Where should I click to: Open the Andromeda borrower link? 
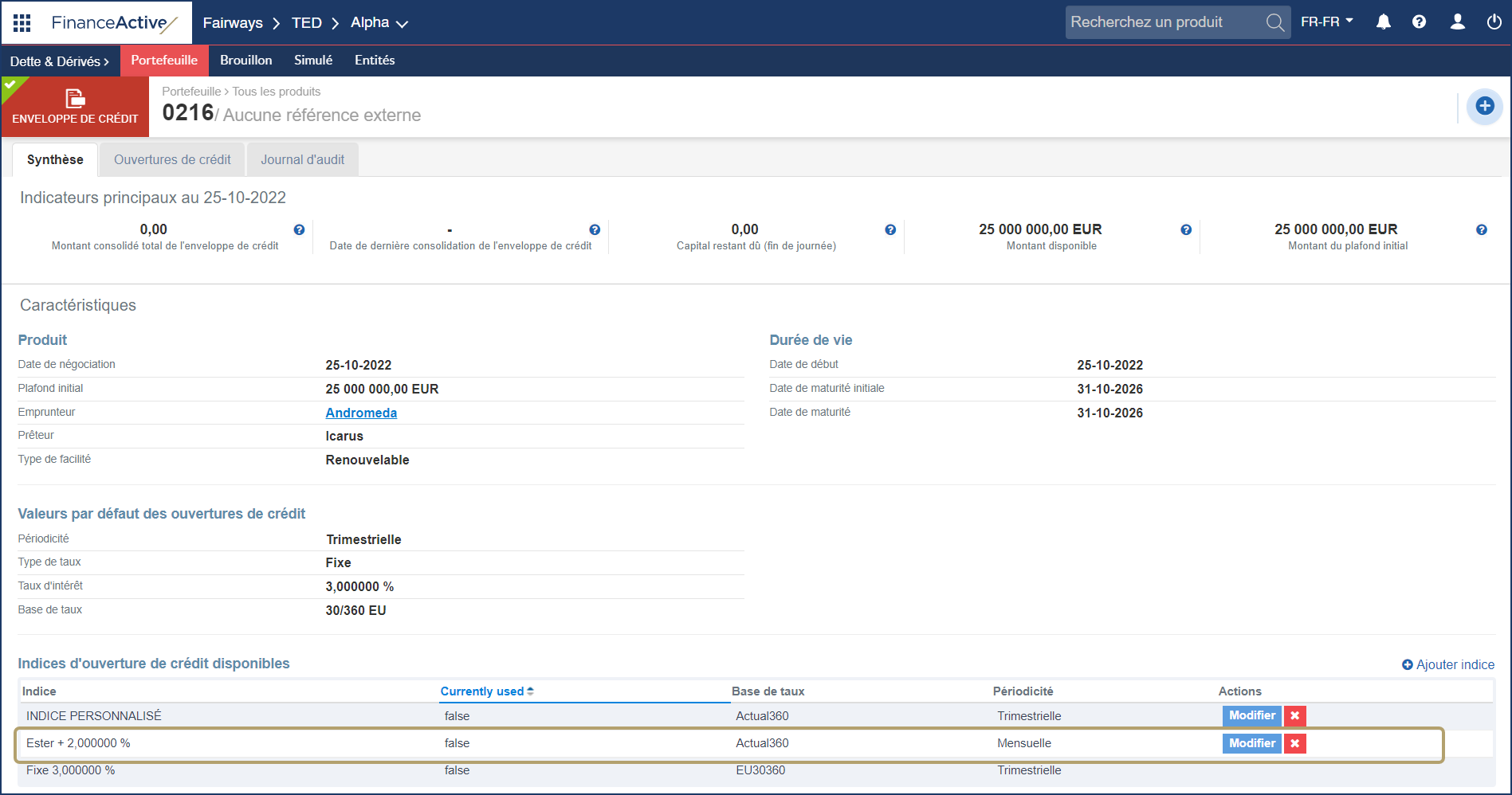(x=361, y=413)
